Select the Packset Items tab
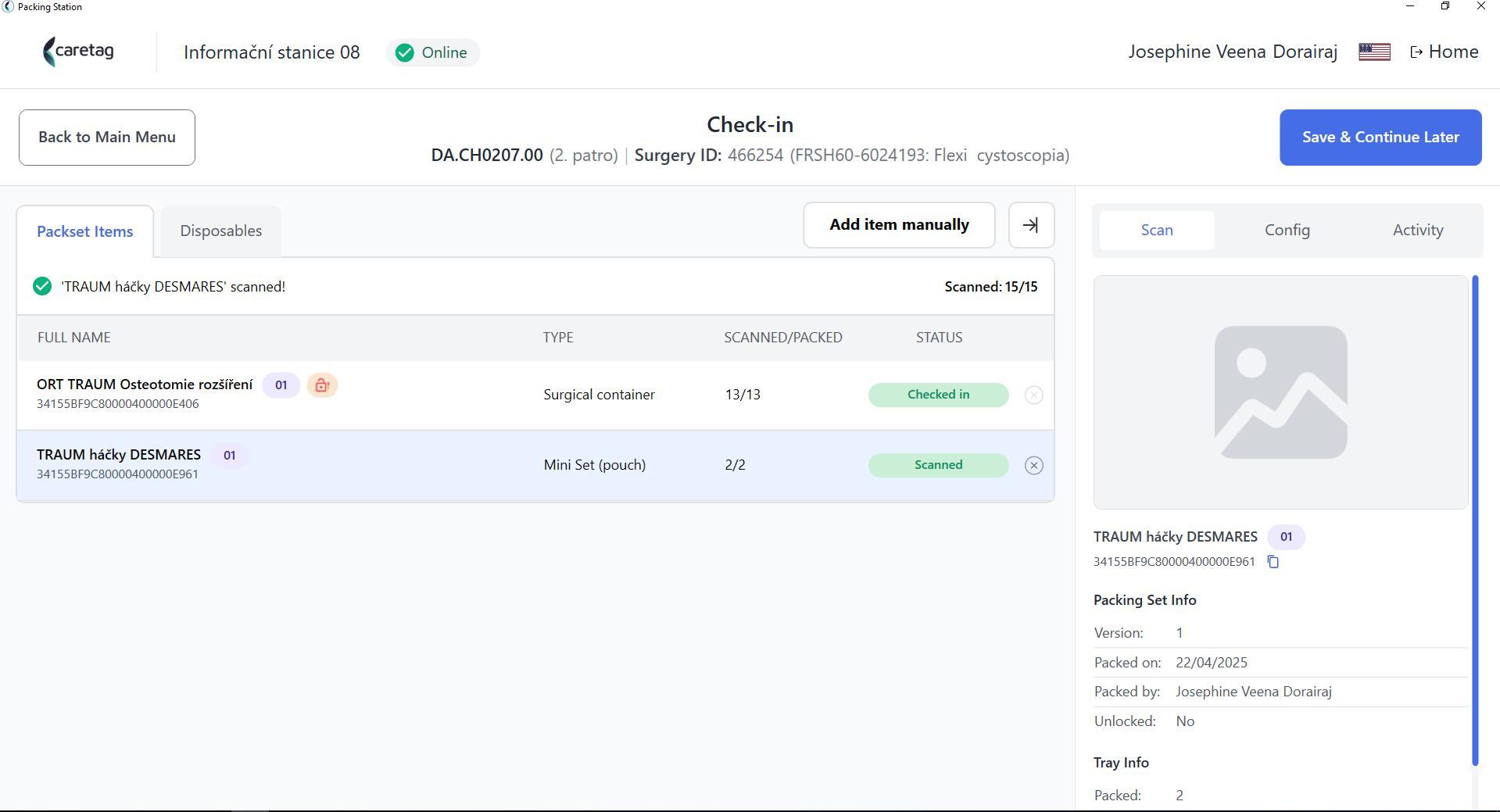 coord(84,231)
